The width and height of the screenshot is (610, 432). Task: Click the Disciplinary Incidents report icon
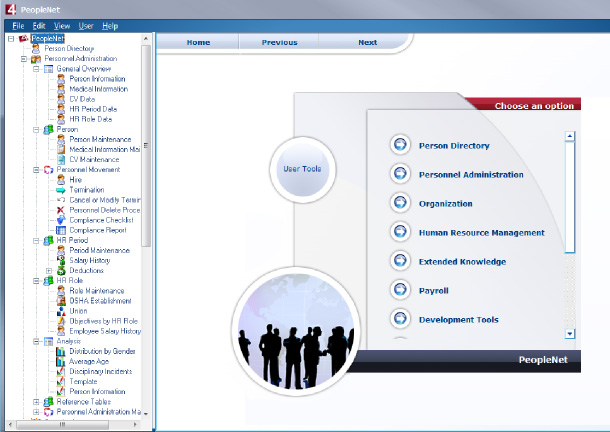tap(61, 372)
